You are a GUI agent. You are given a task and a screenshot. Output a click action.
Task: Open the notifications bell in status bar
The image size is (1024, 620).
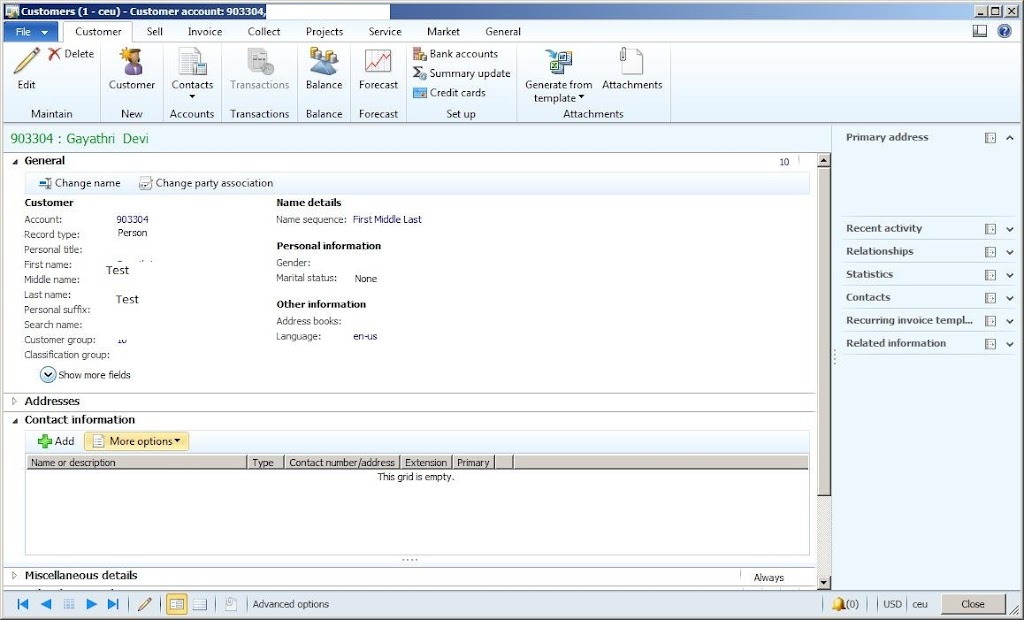pos(839,604)
